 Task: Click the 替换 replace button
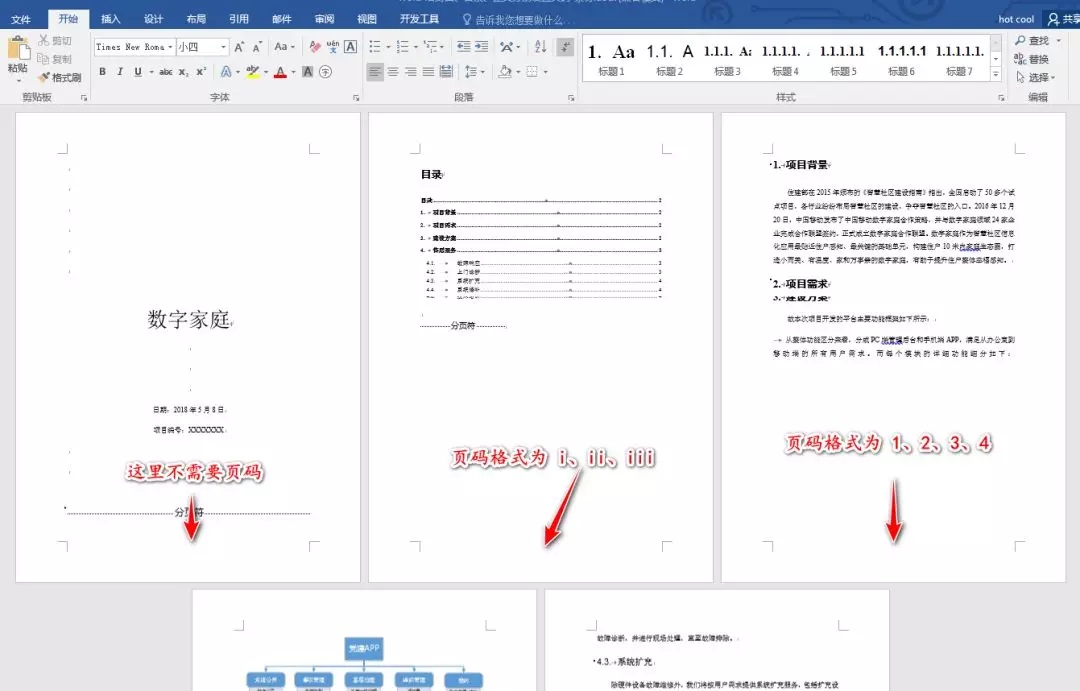(1032, 59)
